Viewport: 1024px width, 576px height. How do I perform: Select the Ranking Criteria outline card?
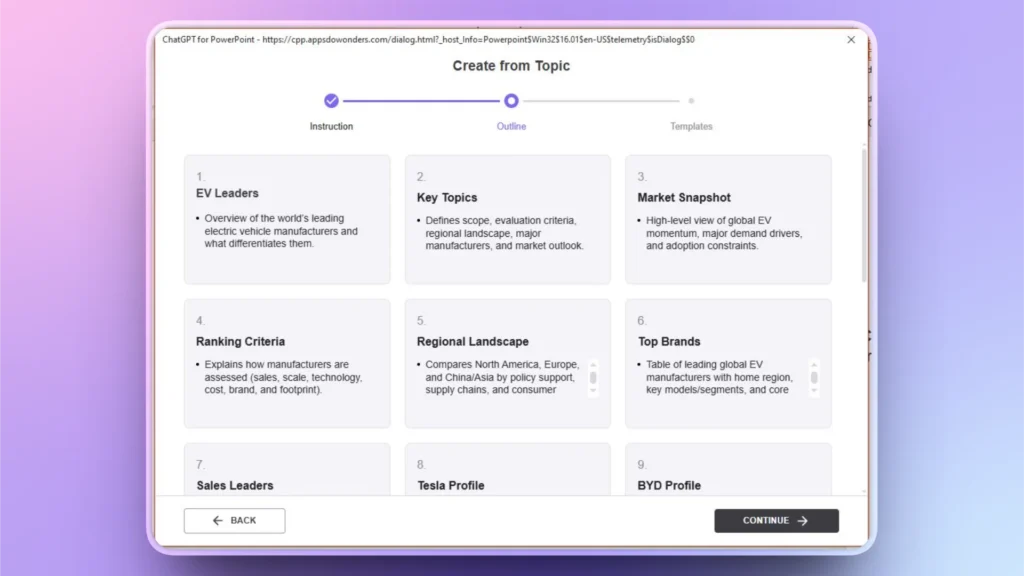tap(287, 363)
